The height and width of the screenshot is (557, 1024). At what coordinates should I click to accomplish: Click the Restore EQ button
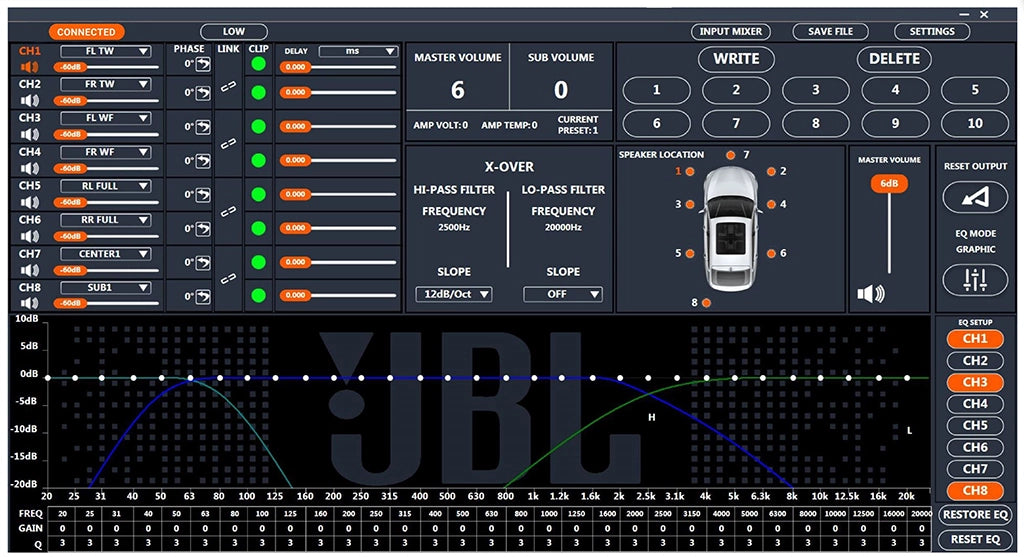(x=975, y=515)
